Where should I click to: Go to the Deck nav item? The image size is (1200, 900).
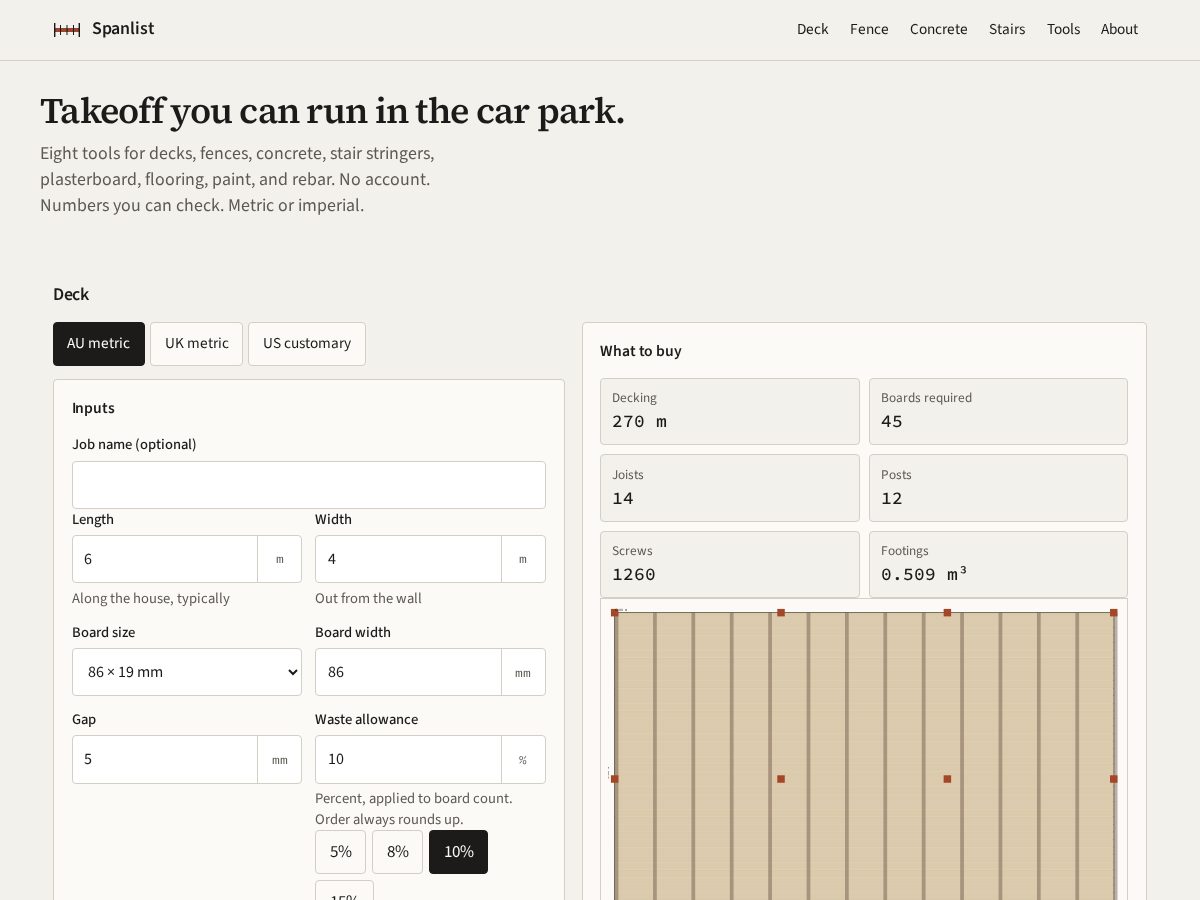[x=812, y=29]
